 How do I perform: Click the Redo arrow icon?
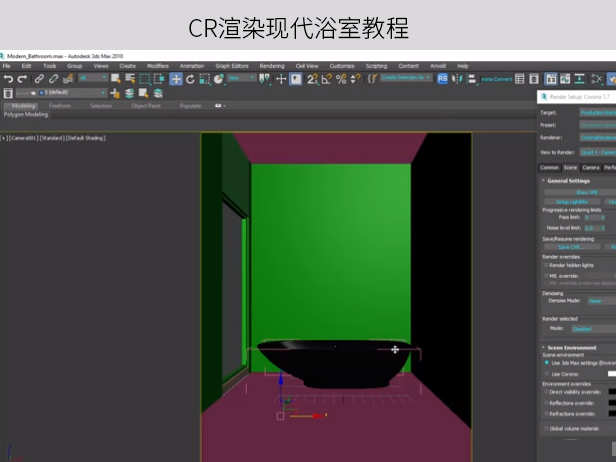[x=22, y=78]
